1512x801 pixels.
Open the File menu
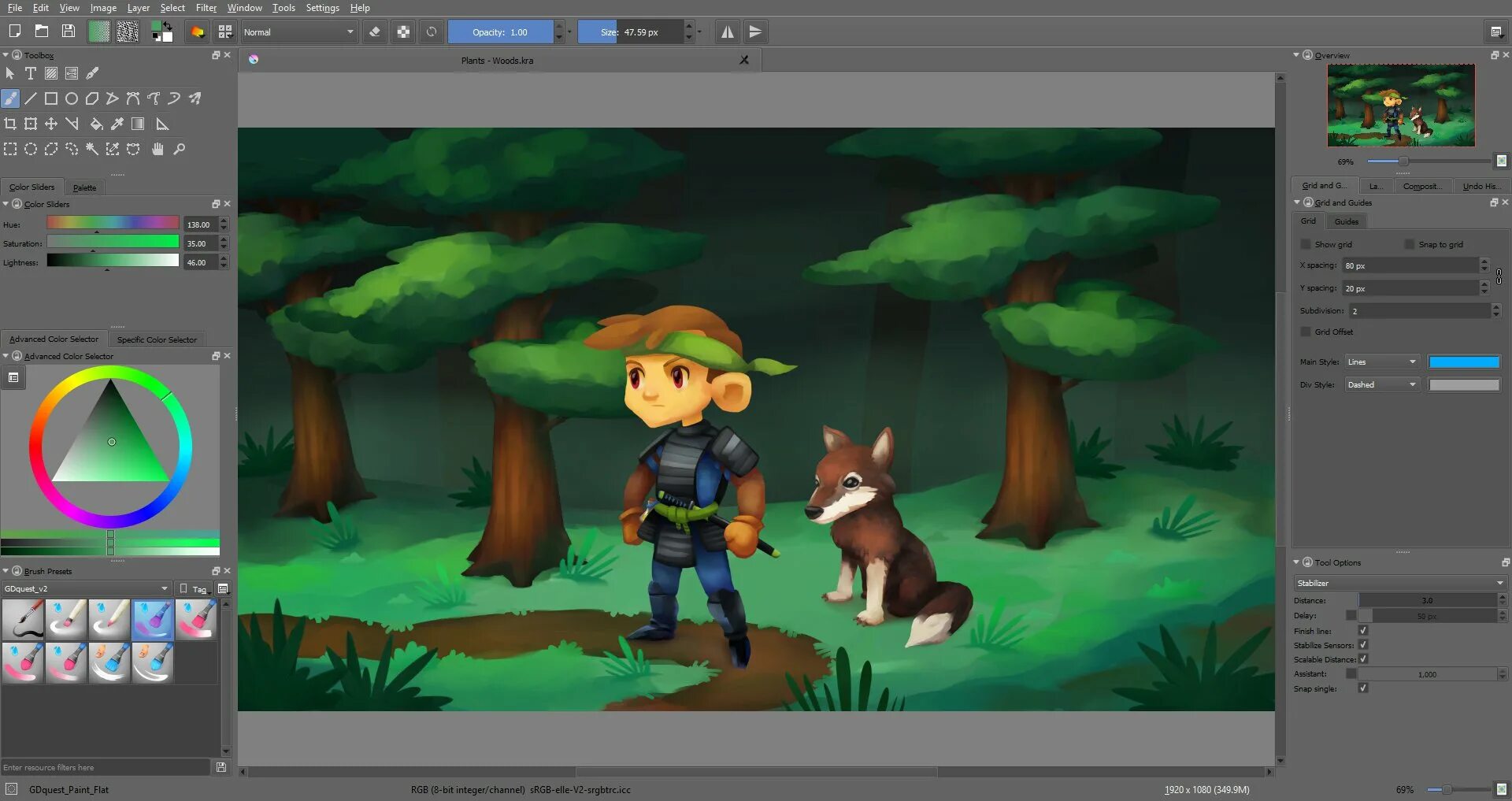(15, 8)
